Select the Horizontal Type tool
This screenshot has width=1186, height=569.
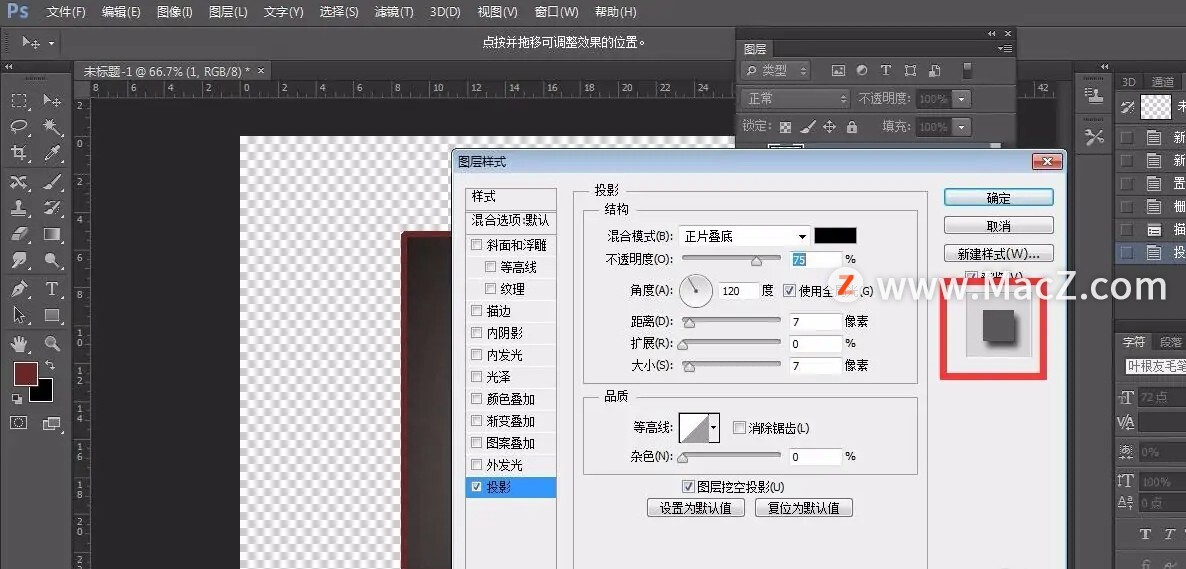pyautogui.click(x=52, y=289)
